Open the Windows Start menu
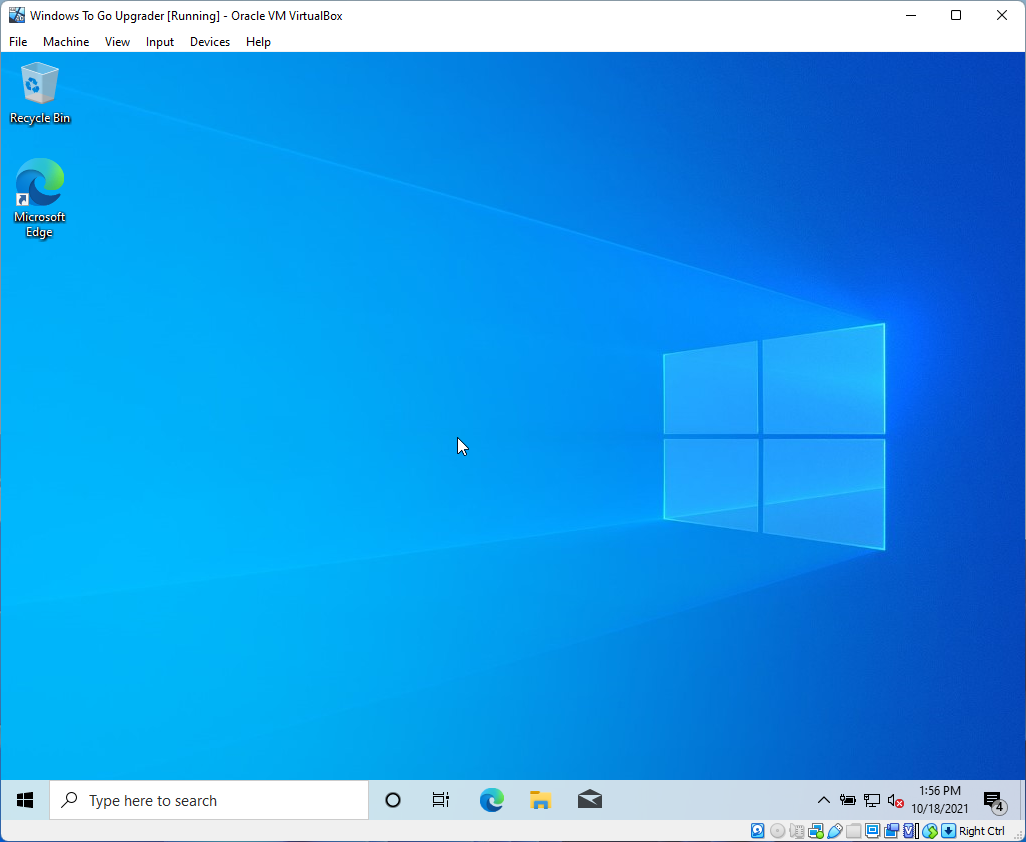 point(25,800)
